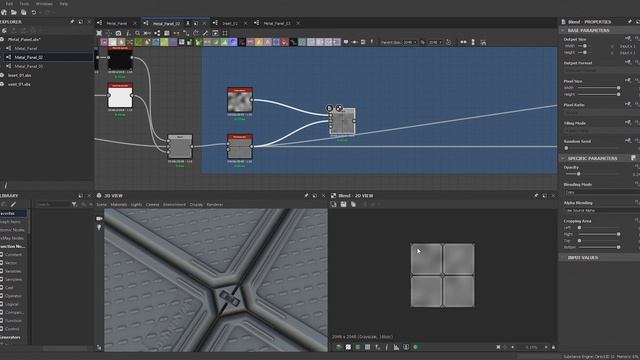Select Metal_Panel.sbs package in Explorer
The height and width of the screenshot is (360, 640).
click(24, 40)
